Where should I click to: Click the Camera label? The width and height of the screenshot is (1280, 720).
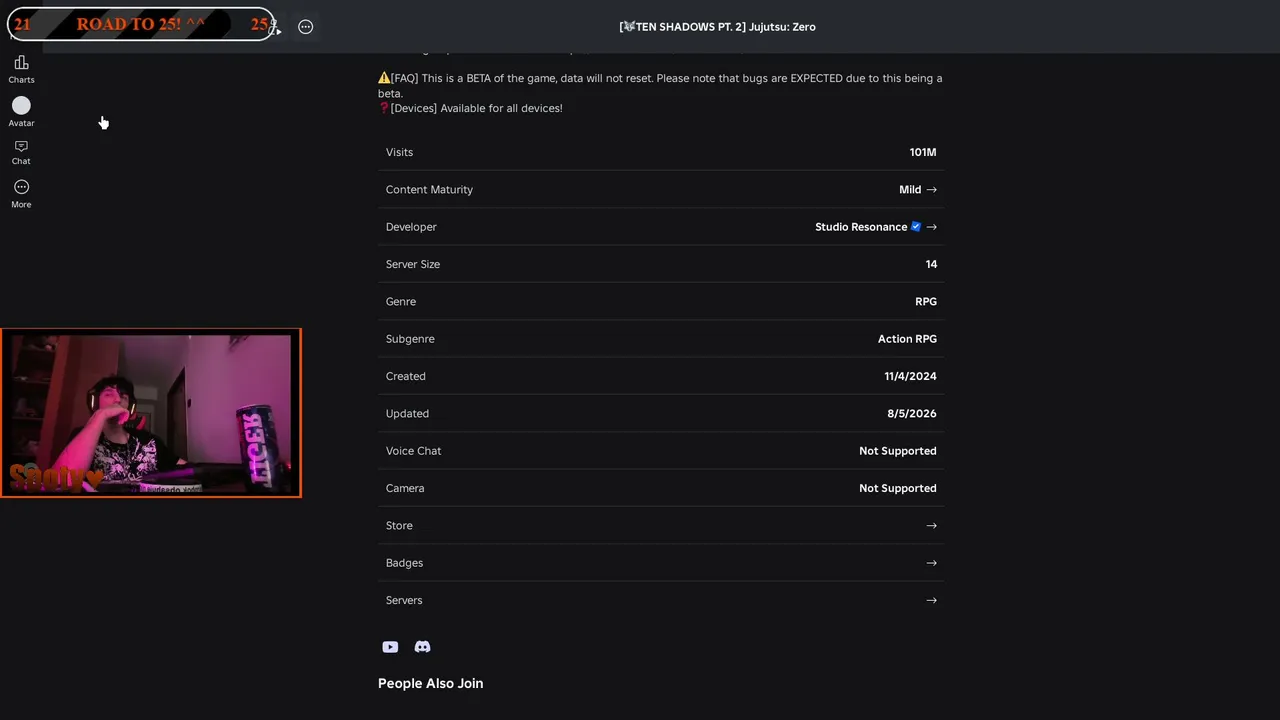pyautogui.click(x=405, y=488)
